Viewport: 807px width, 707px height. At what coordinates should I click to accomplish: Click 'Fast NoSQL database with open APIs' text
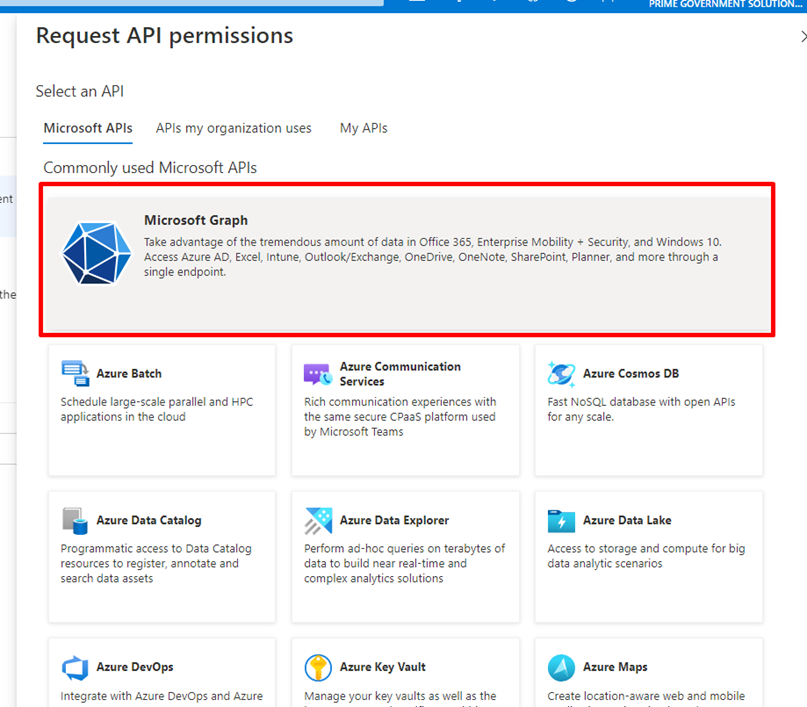coord(641,402)
